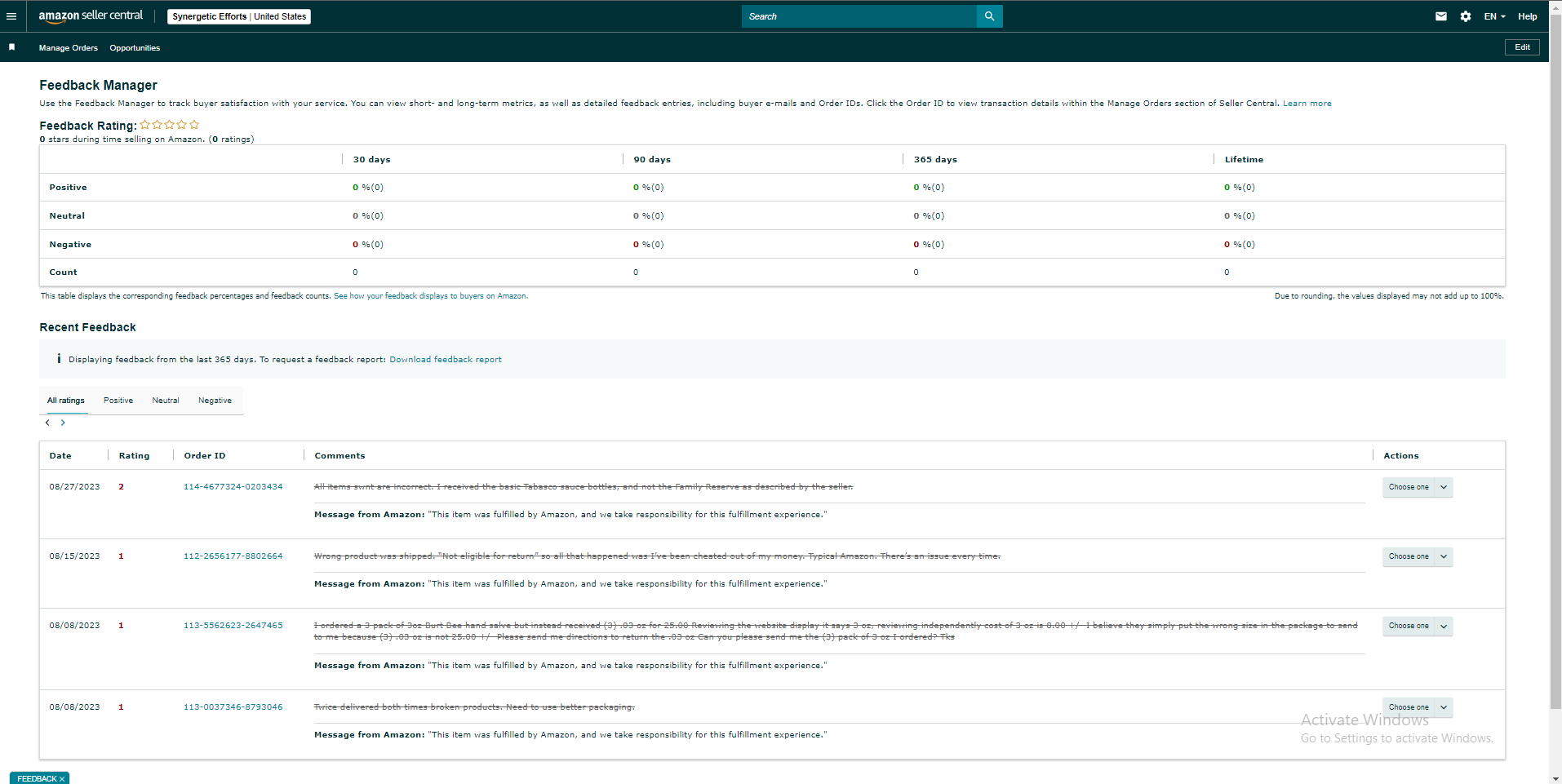
Task: Click the Tabasco sauce feedback comment
Action: pyautogui.click(x=584, y=487)
